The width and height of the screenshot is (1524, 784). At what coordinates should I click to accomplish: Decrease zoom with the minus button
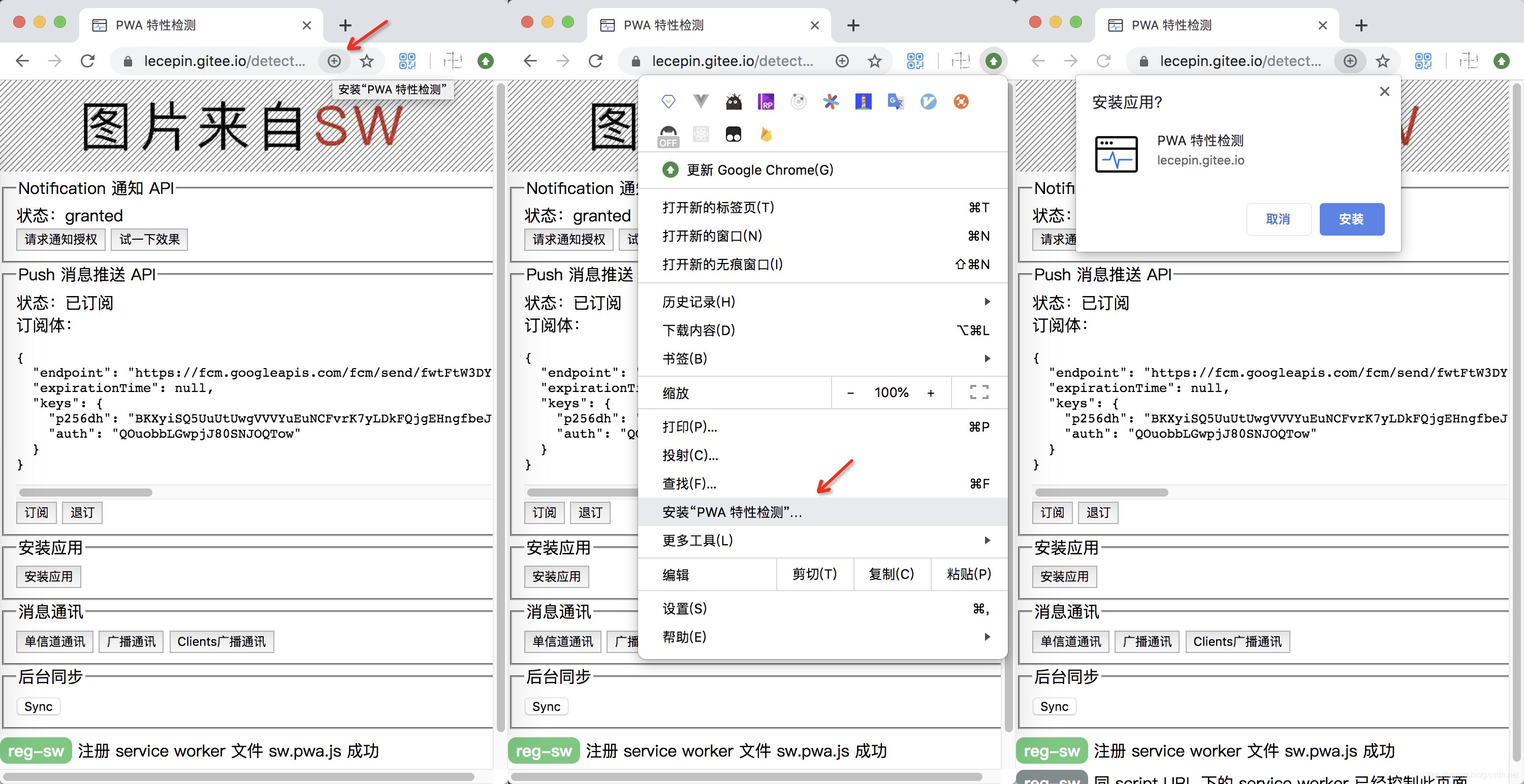[850, 393]
